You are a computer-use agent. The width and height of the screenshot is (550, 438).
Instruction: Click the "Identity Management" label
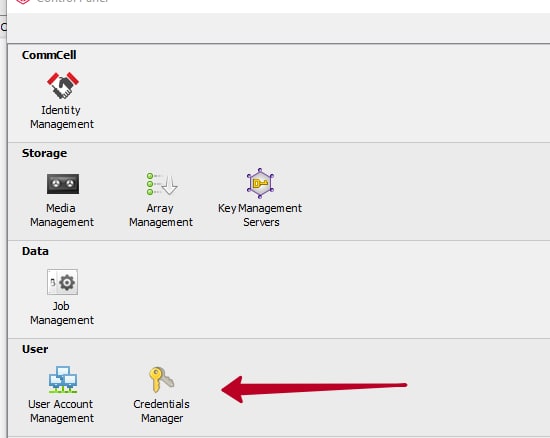62,117
